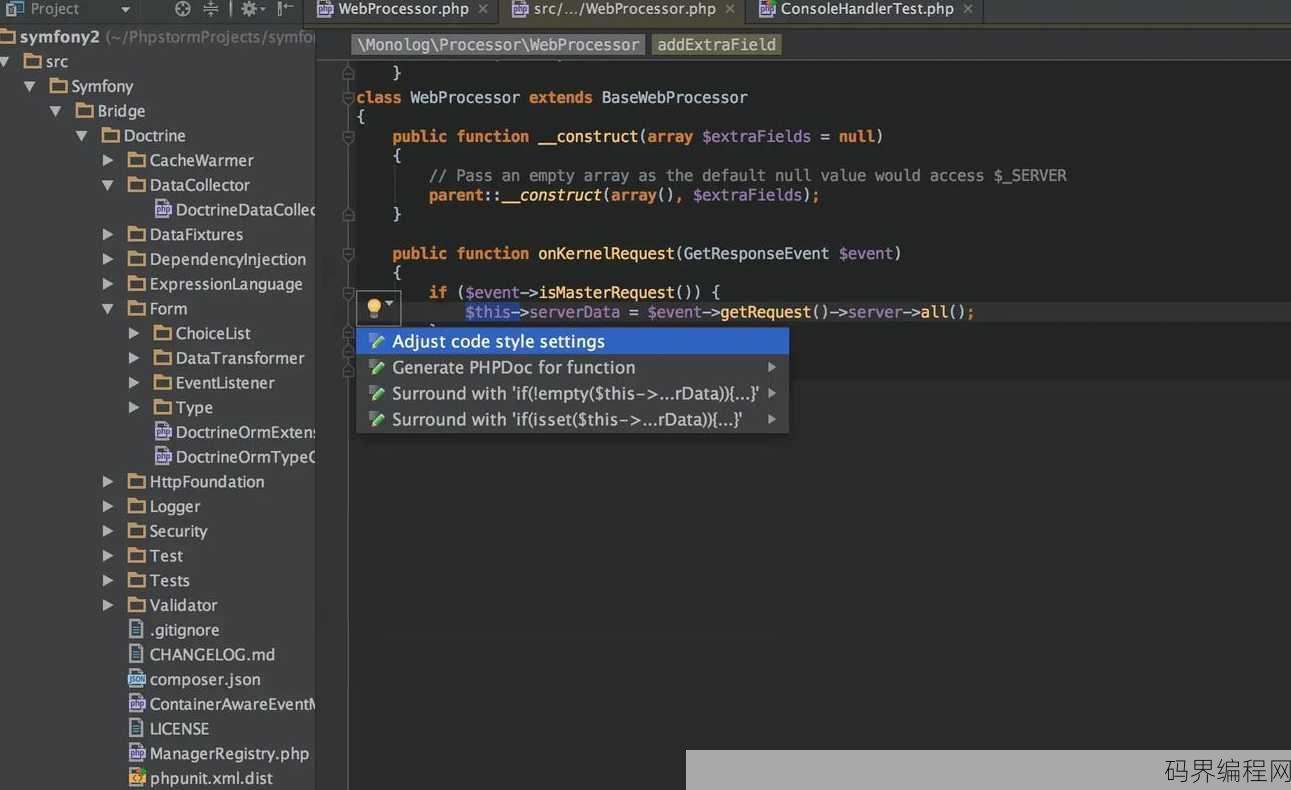Click the CHANGELOG.md file icon

pyautogui.click(x=137, y=654)
